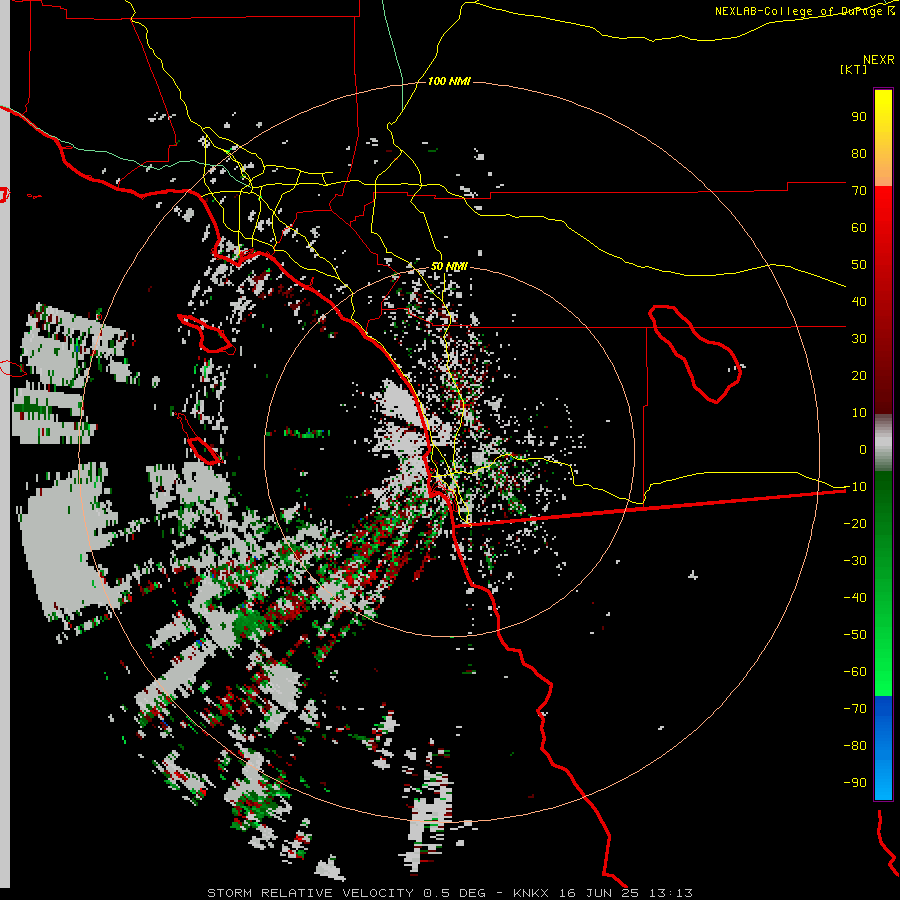Image resolution: width=900 pixels, height=900 pixels.
Task: Click the 90 value on the velocity scale
Action: point(859,117)
